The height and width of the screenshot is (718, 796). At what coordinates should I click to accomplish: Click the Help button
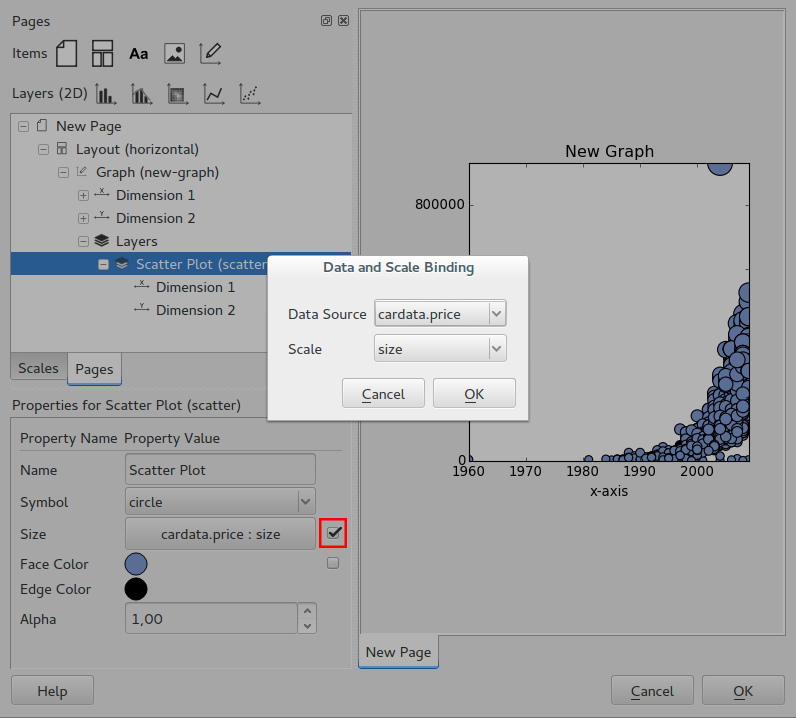point(52,691)
